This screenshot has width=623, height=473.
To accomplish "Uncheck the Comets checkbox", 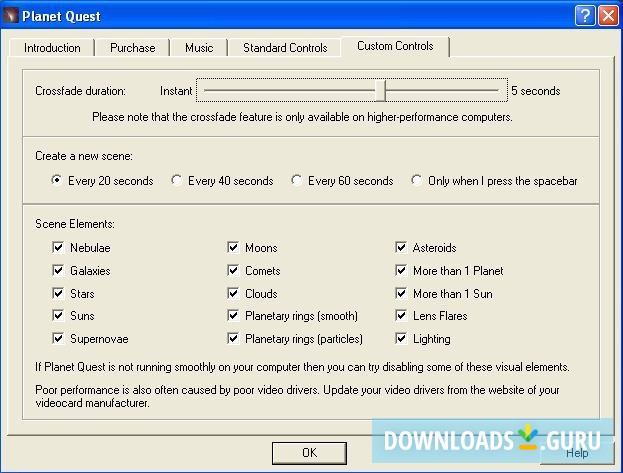I will coord(233,271).
